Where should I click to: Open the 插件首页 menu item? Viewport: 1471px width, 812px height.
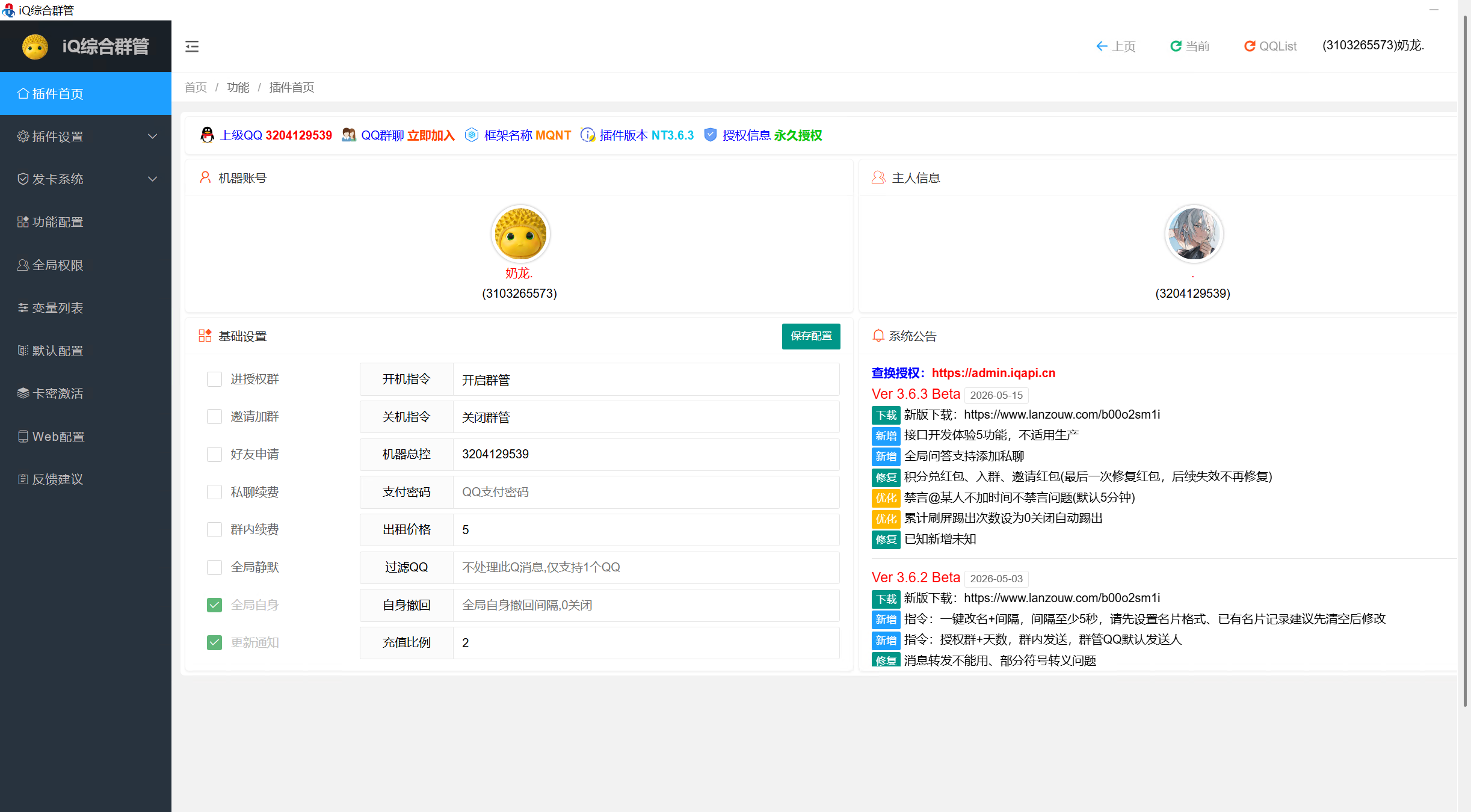(x=85, y=93)
